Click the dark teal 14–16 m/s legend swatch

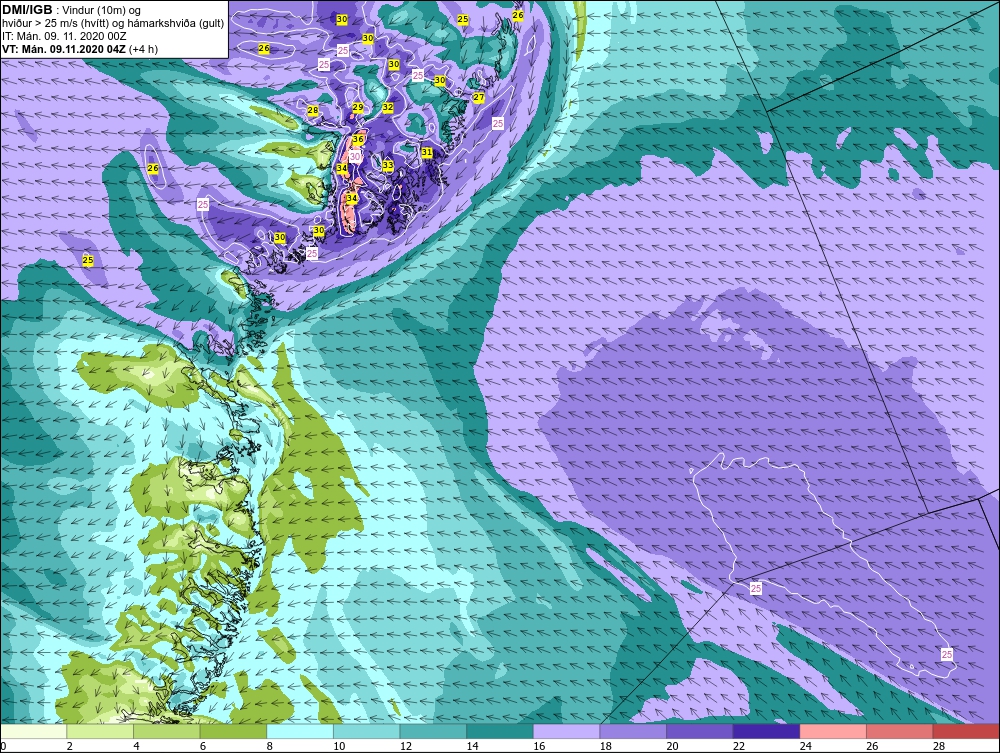point(499,731)
